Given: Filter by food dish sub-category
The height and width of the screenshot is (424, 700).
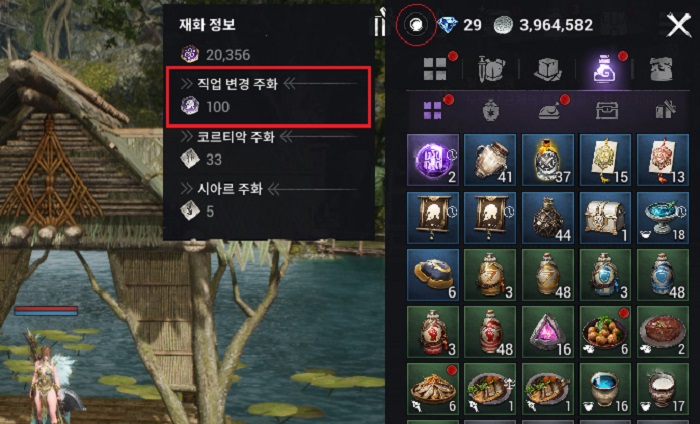Looking at the screenshot, I should [548, 111].
